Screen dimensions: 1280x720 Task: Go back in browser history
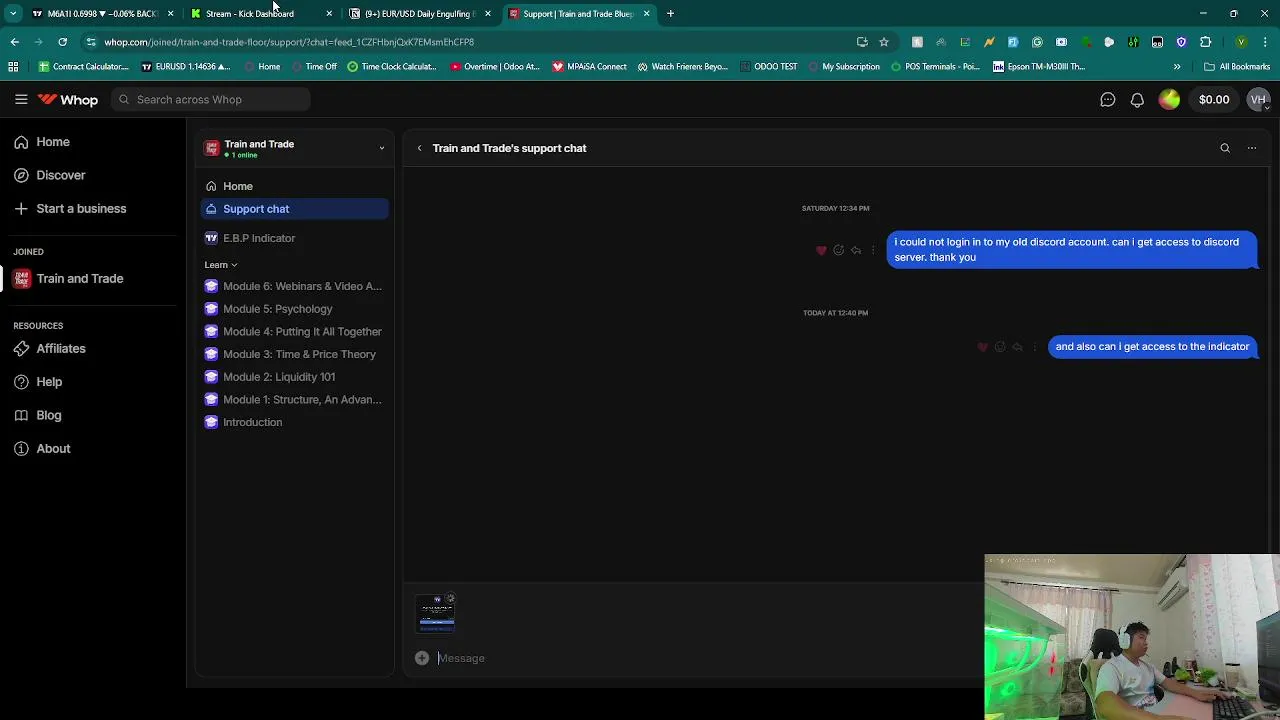pyautogui.click(x=14, y=42)
